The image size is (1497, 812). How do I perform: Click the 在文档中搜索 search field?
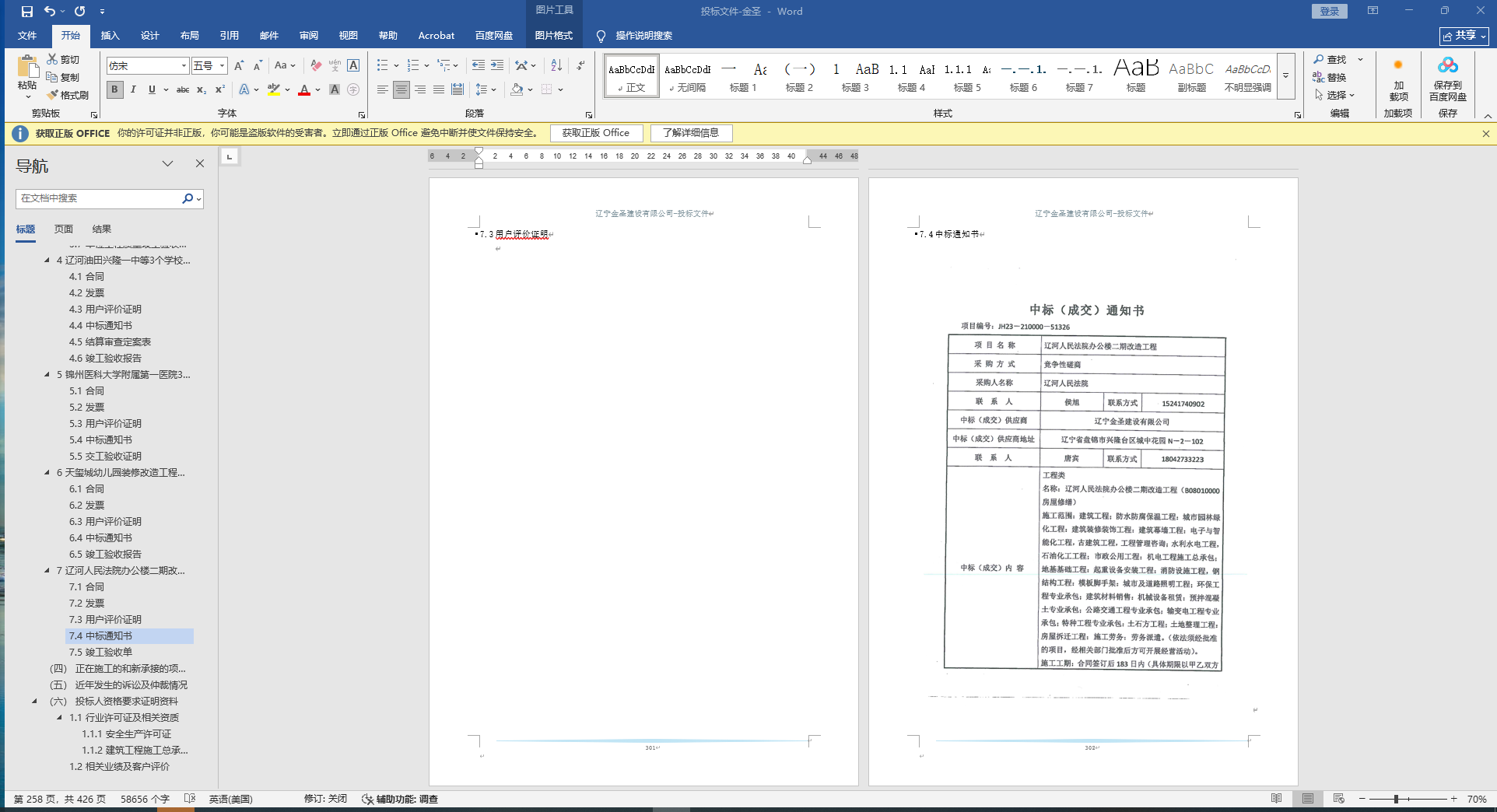pyautogui.click(x=100, y=198)
